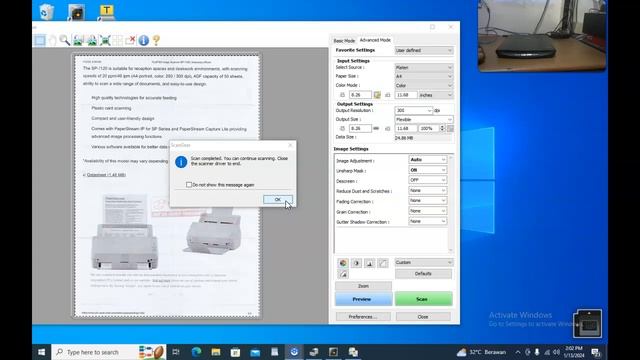Click the blue Preview button
The height and width of the screenshot is (360, 640).
[x=363, y=299]
